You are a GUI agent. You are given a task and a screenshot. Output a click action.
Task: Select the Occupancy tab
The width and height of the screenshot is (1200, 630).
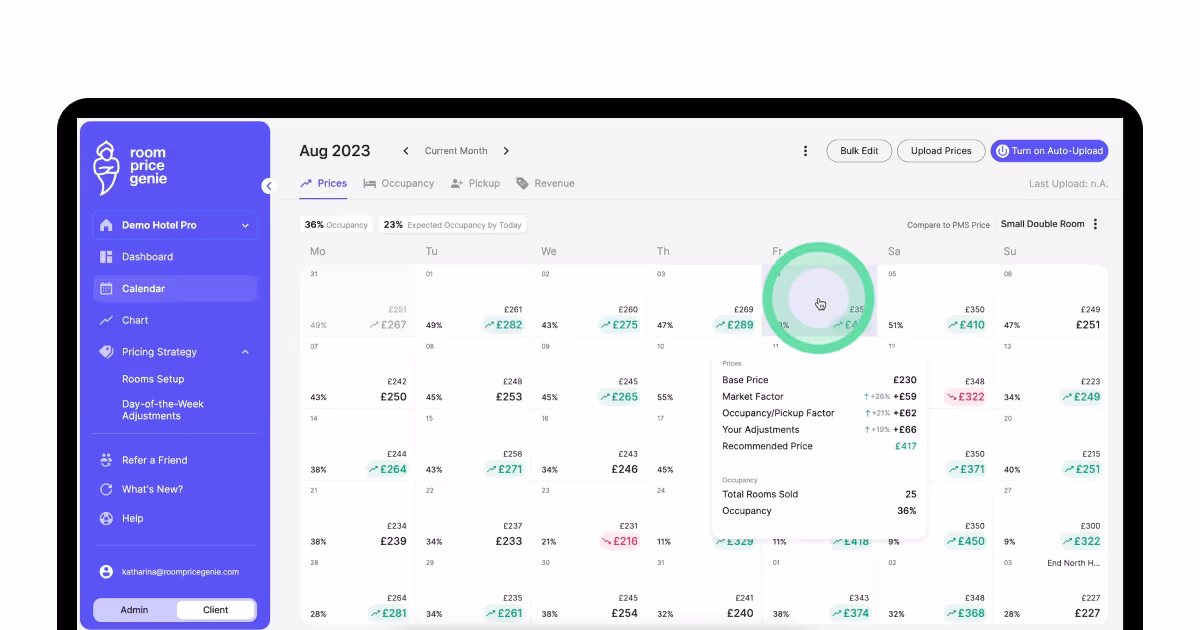(x=399, y=183)
